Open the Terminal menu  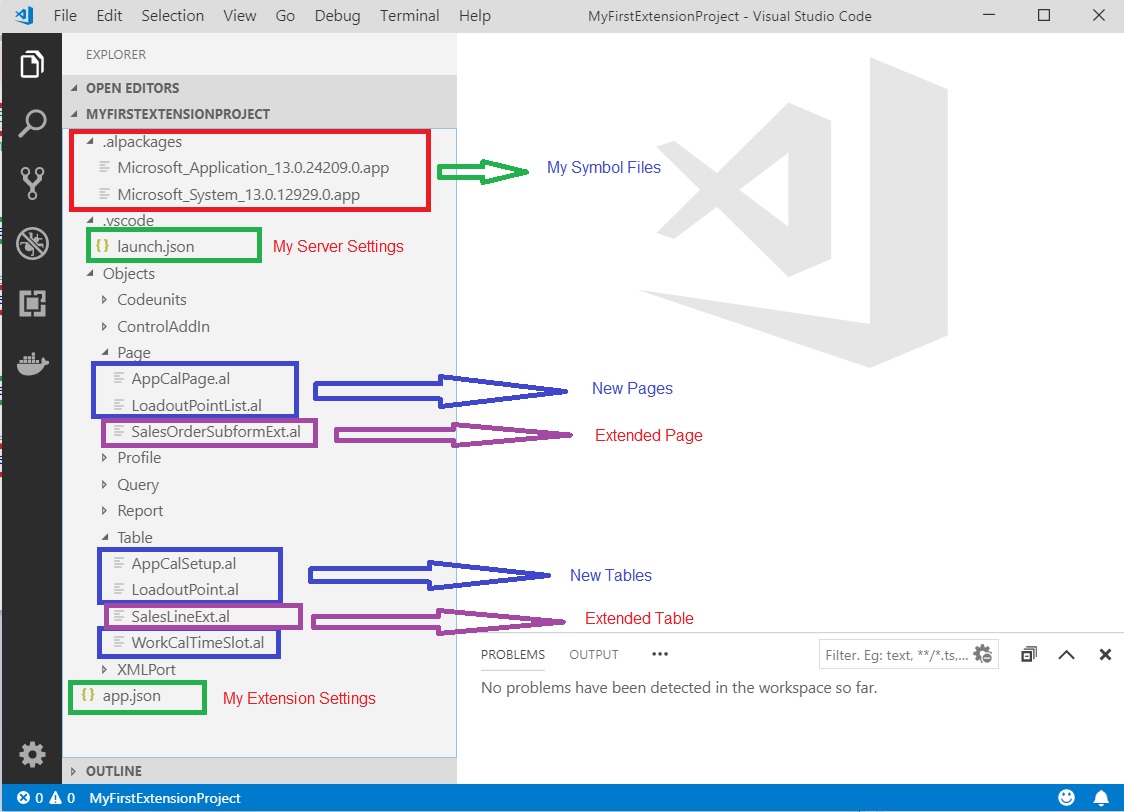pos(410,16)
